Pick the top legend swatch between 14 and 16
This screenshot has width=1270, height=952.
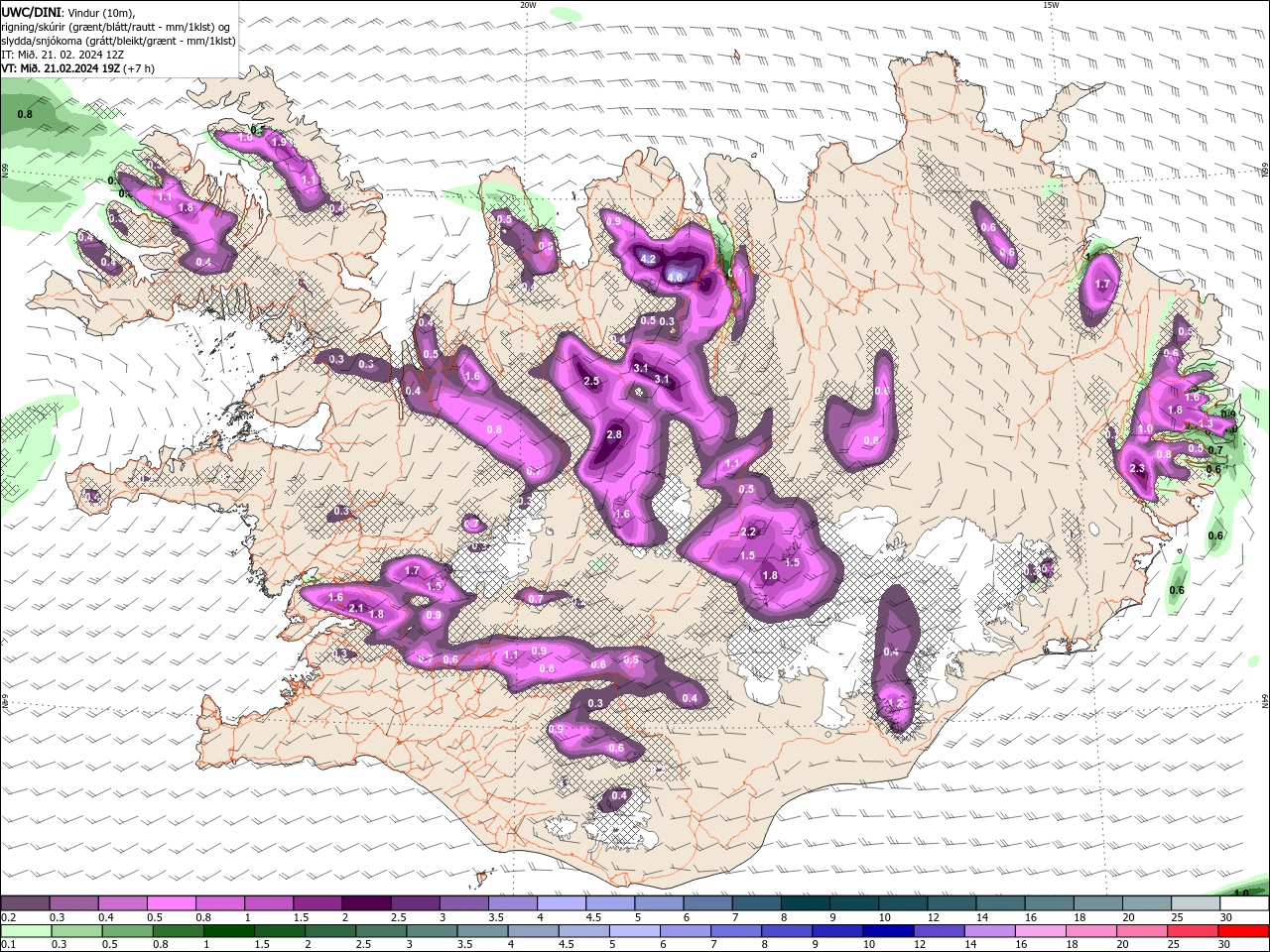(x=1001, y=903)
